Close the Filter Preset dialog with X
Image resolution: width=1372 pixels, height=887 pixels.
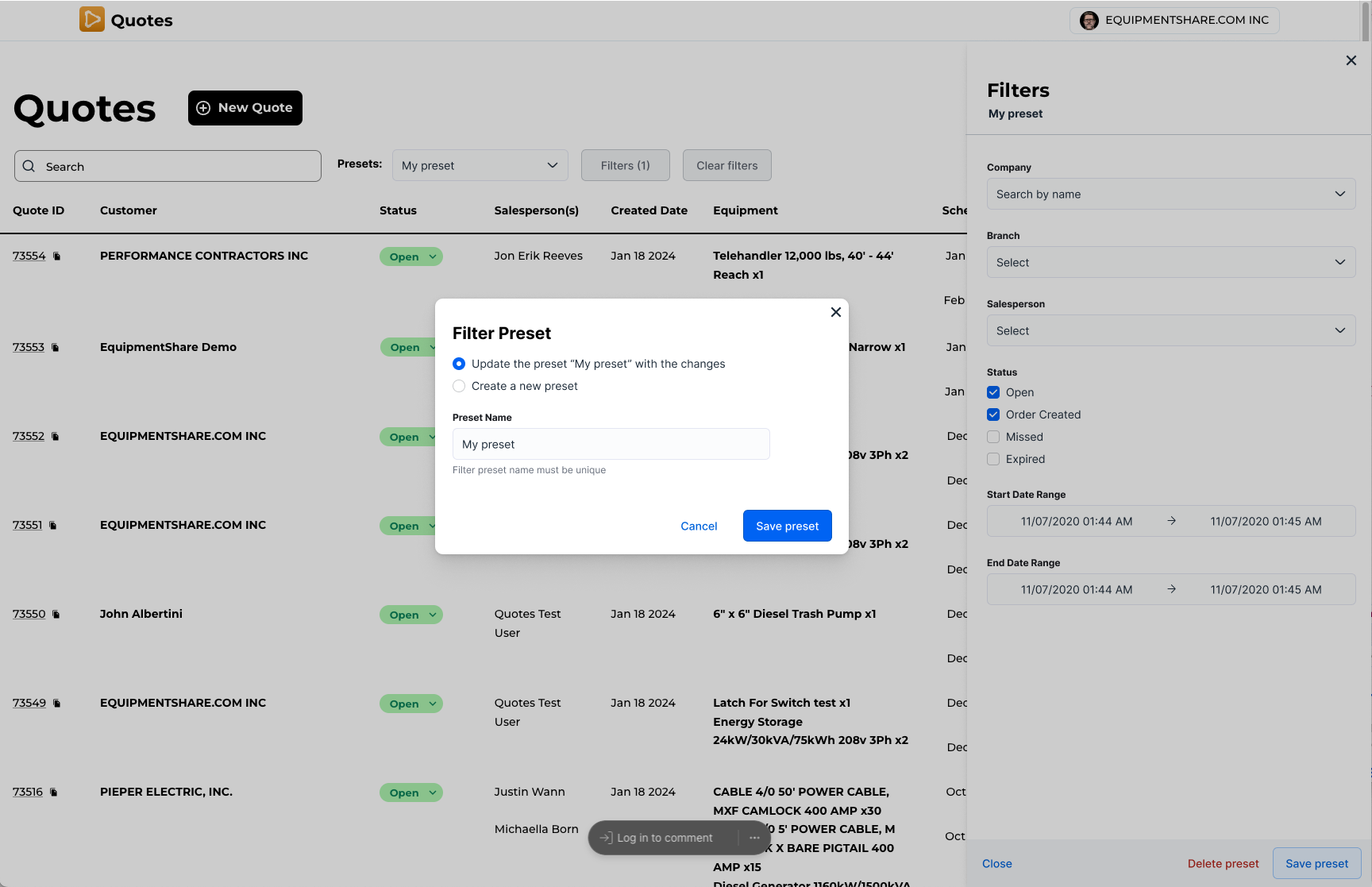(835, 312)
